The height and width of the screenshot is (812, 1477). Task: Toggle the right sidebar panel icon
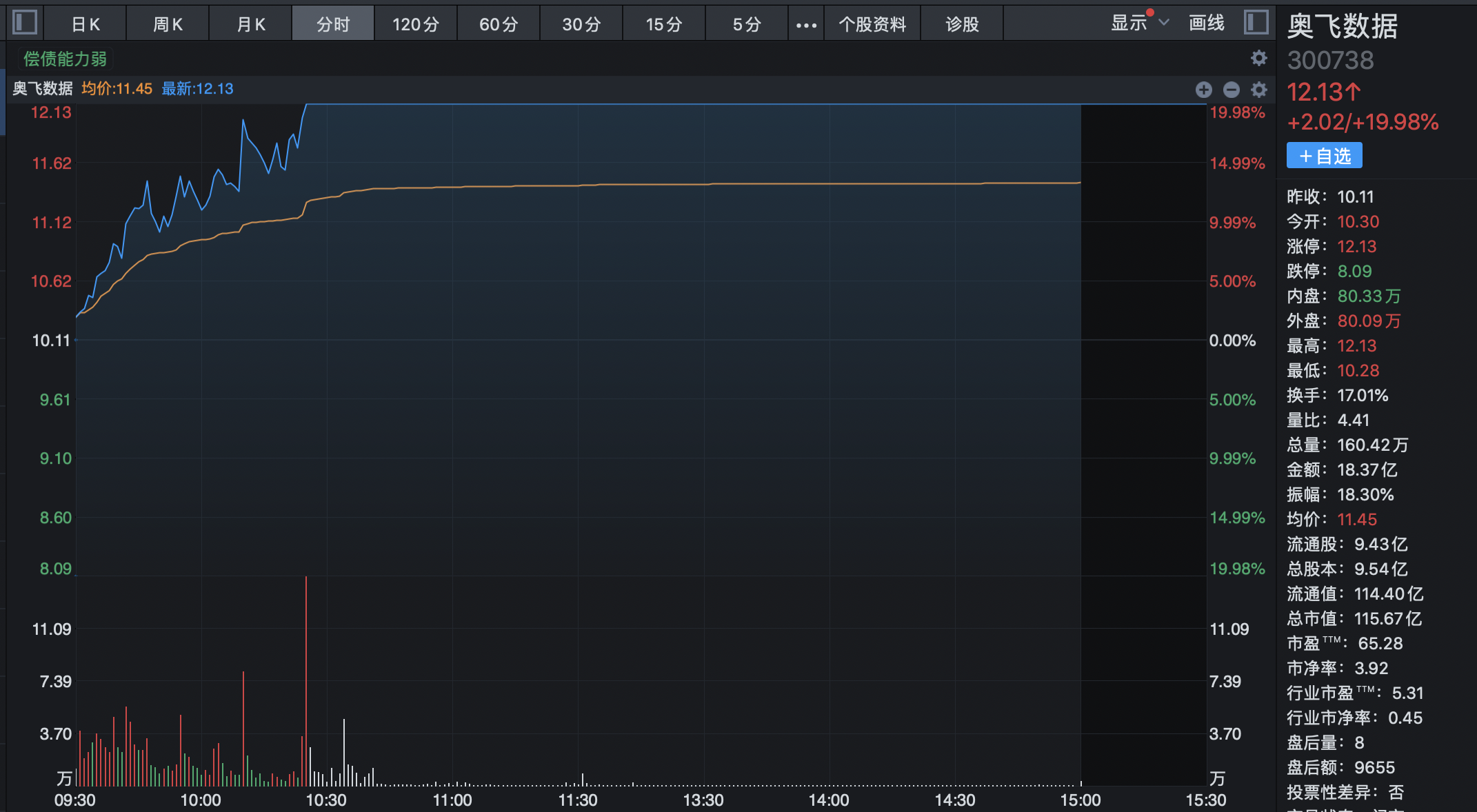tap(1256, 23)
